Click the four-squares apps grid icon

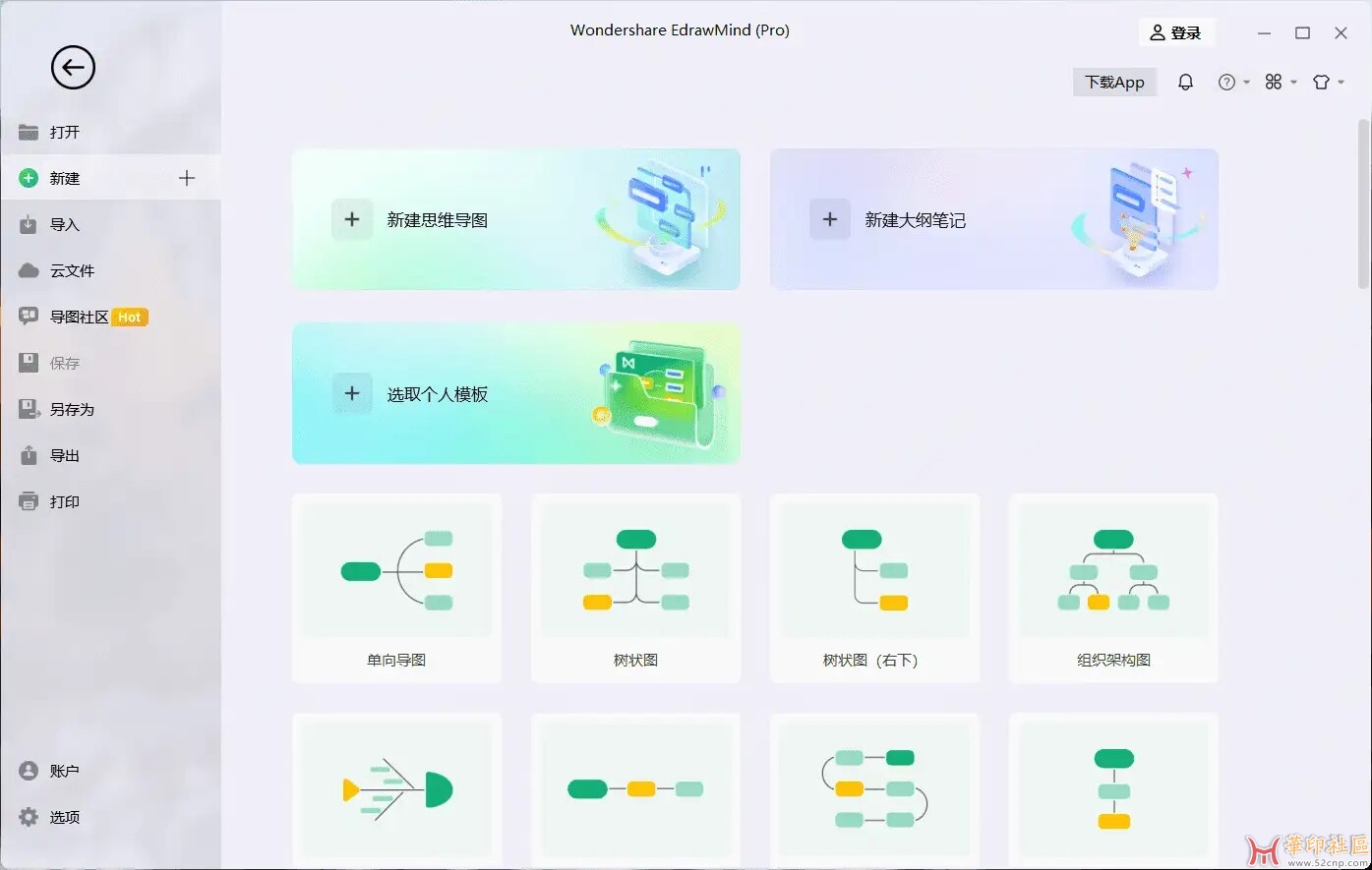[1274, 82]
